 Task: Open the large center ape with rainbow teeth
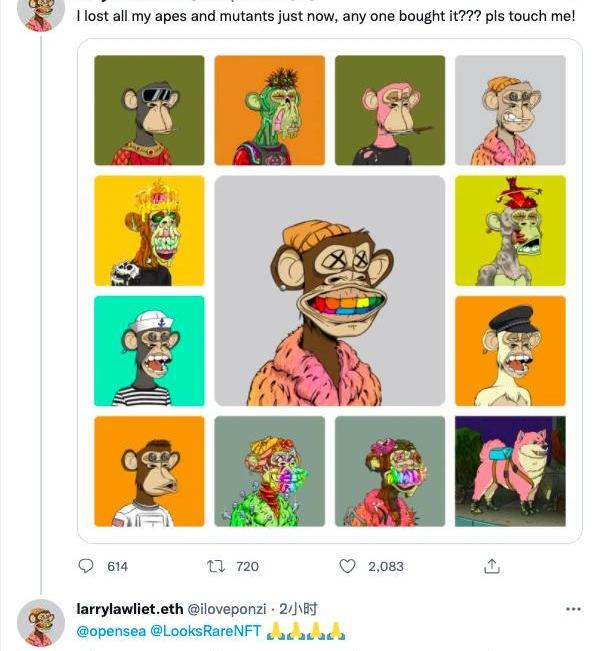(330, 291)
